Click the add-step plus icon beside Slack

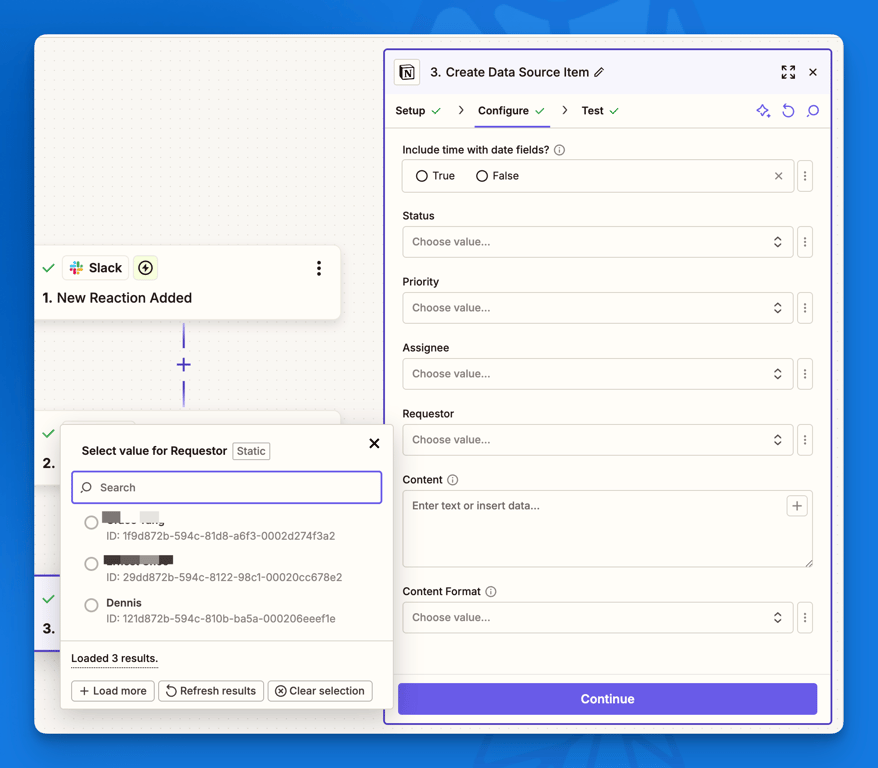(x=145, y=267)
